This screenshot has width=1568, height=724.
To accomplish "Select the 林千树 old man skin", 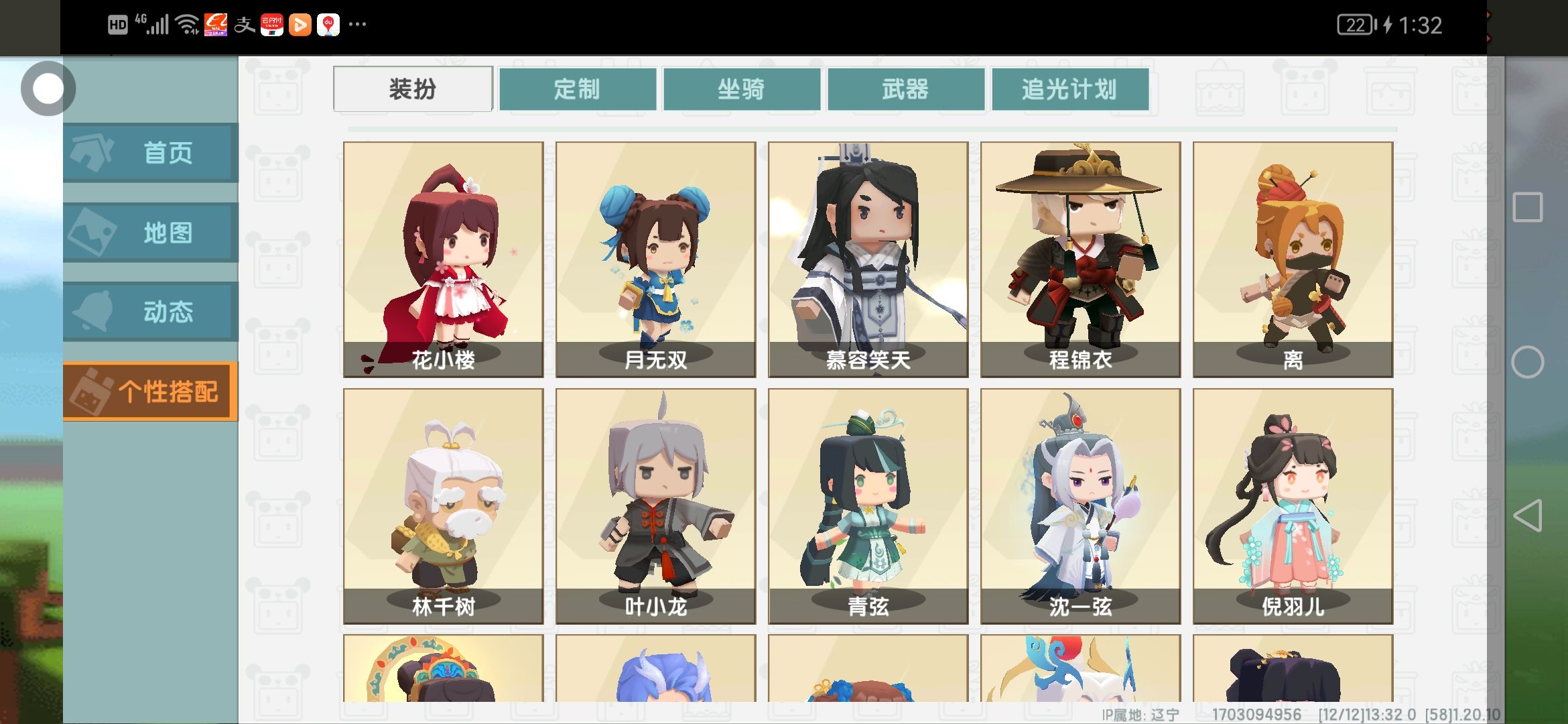I will 444,506.
